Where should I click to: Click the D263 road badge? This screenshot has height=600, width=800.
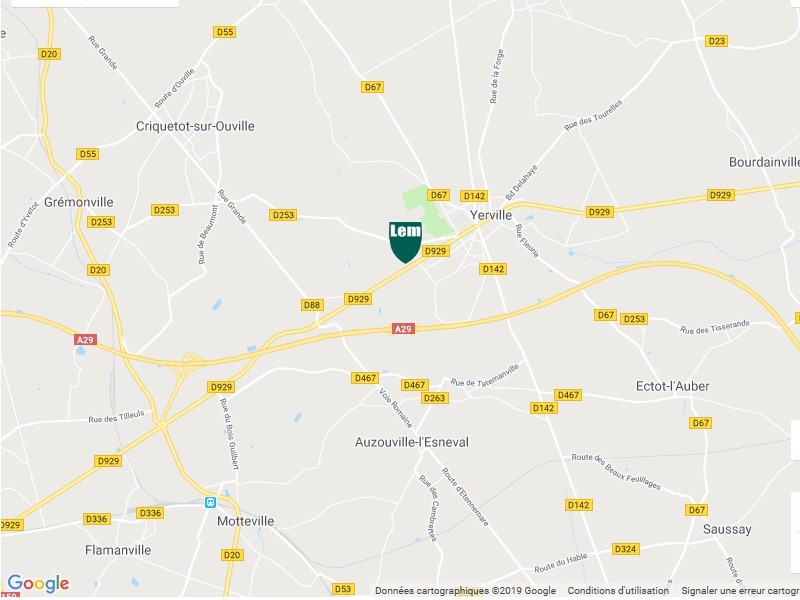point(434,398)
